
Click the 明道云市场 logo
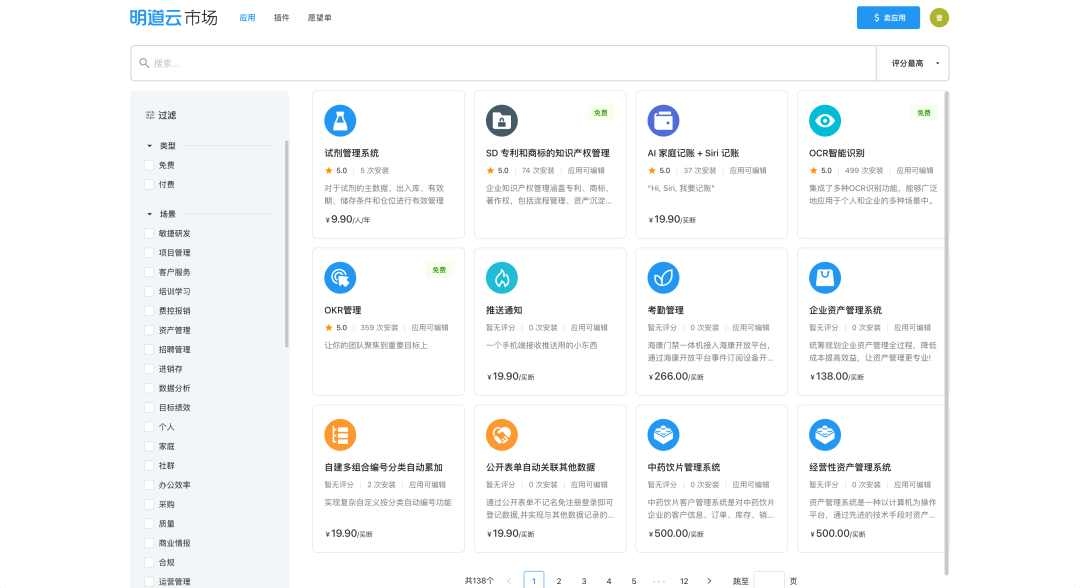[x=174, y=18]
